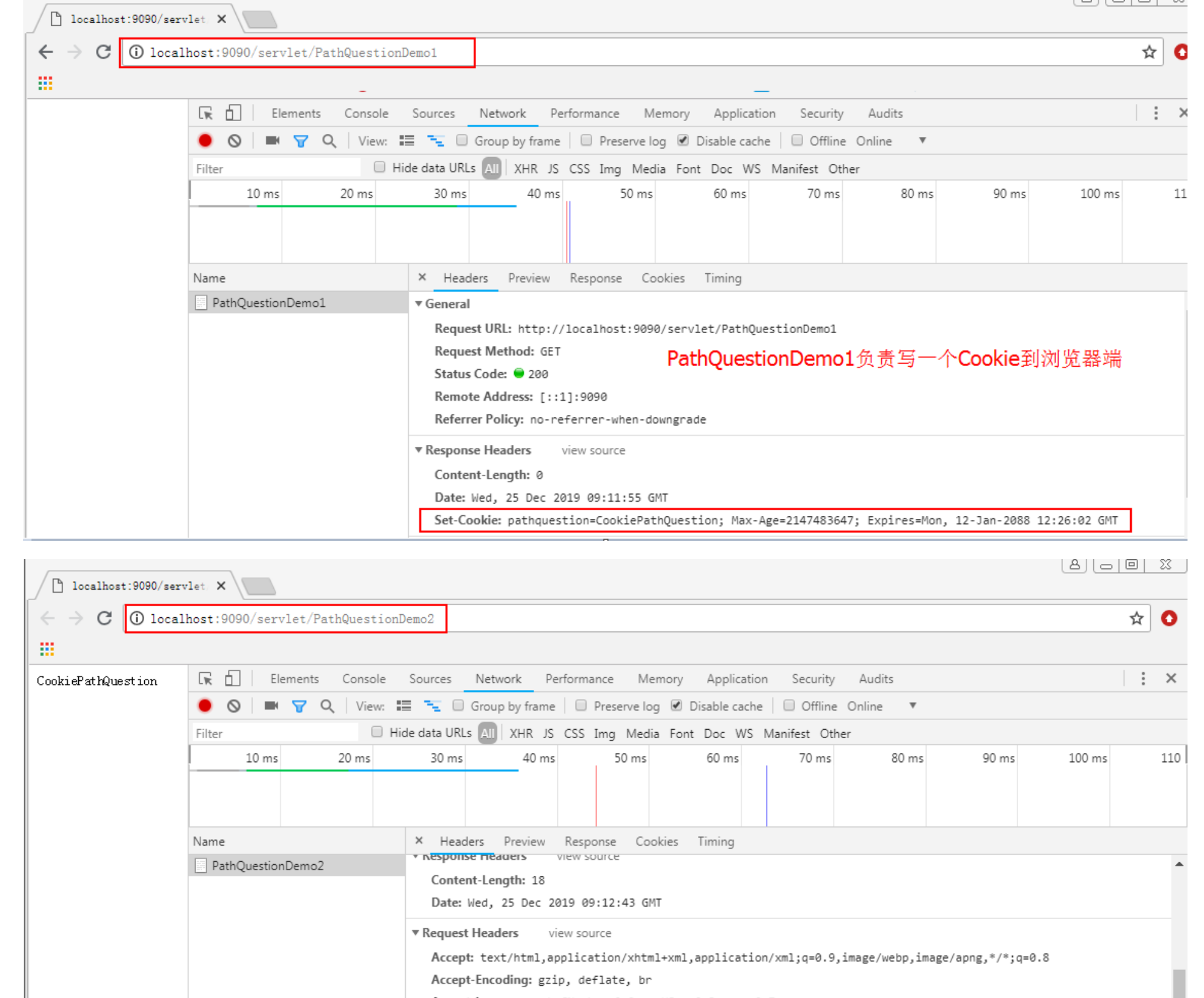Switch to Console tab in top DevTools
This screenshot has width=1204, height=998.
tap(366, 114)
